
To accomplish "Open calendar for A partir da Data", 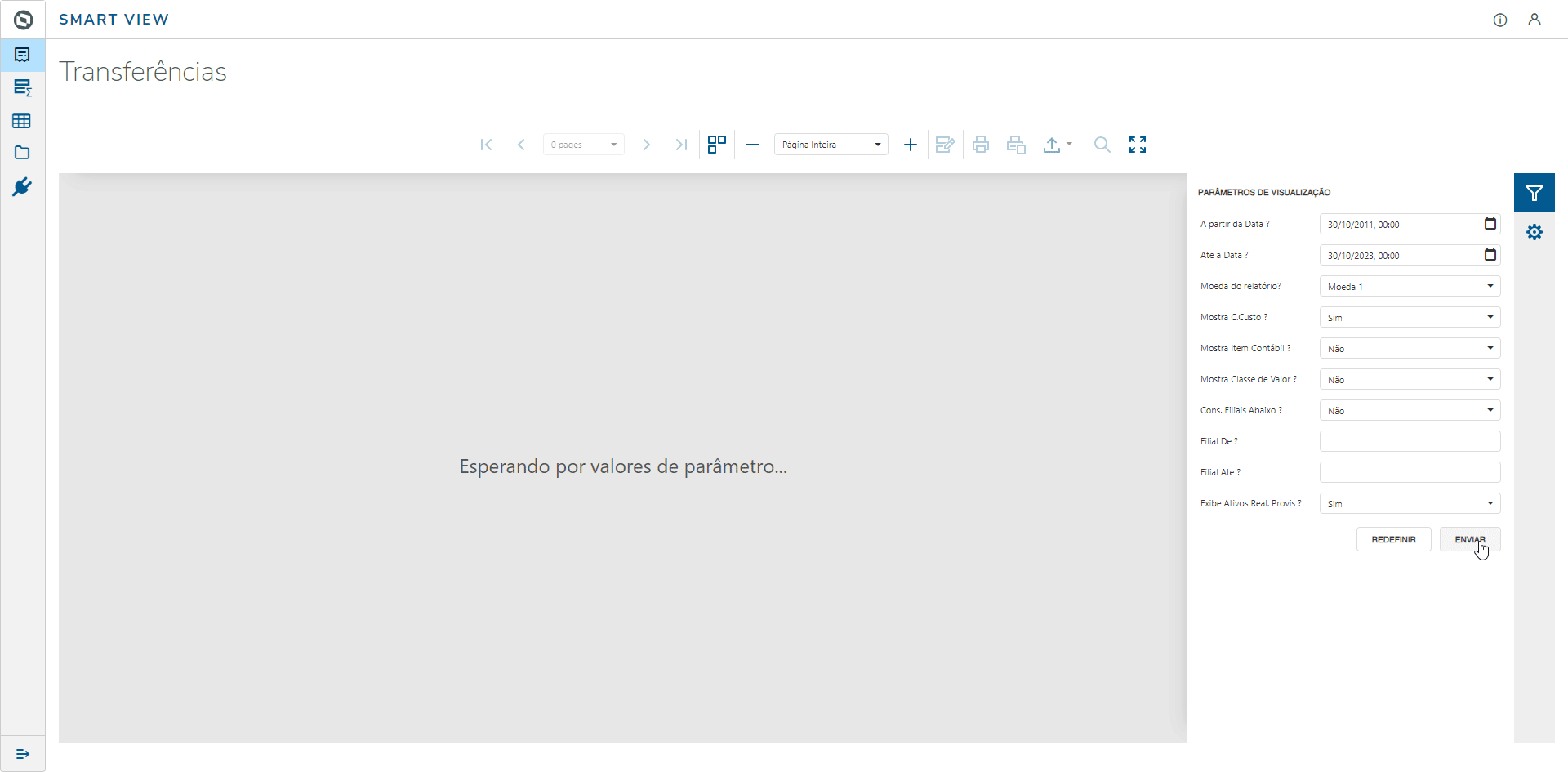I will (x=1490, y=224).
